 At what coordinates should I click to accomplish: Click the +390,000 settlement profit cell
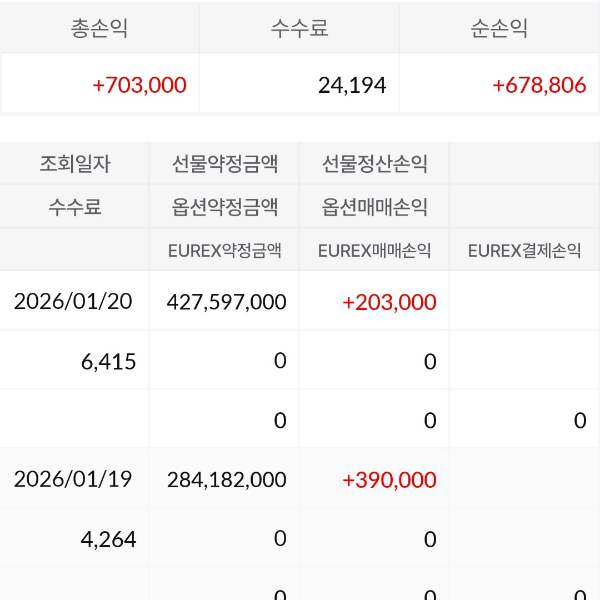[x=389, y=479]
